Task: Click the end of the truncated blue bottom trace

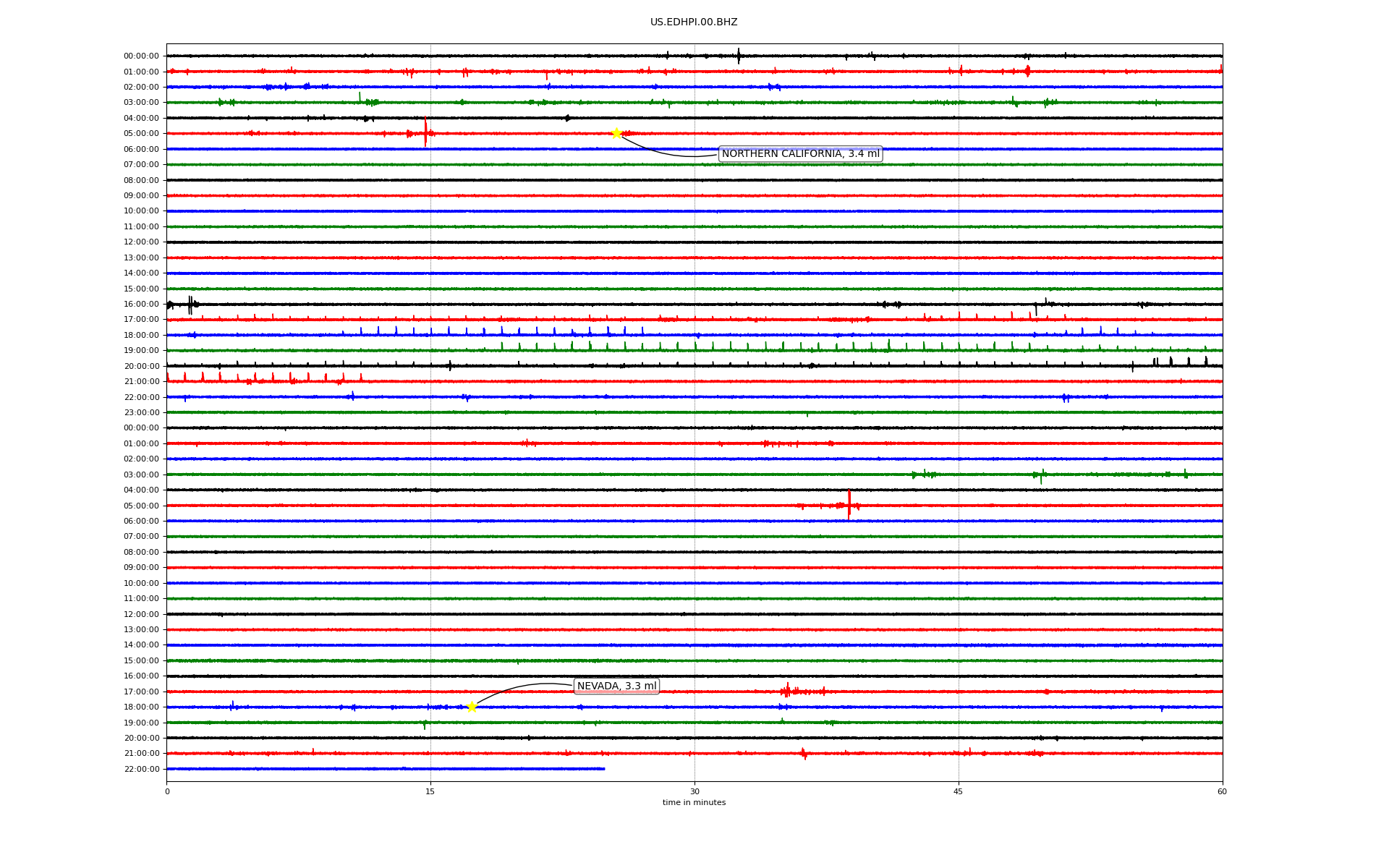Action: point(604,769)
